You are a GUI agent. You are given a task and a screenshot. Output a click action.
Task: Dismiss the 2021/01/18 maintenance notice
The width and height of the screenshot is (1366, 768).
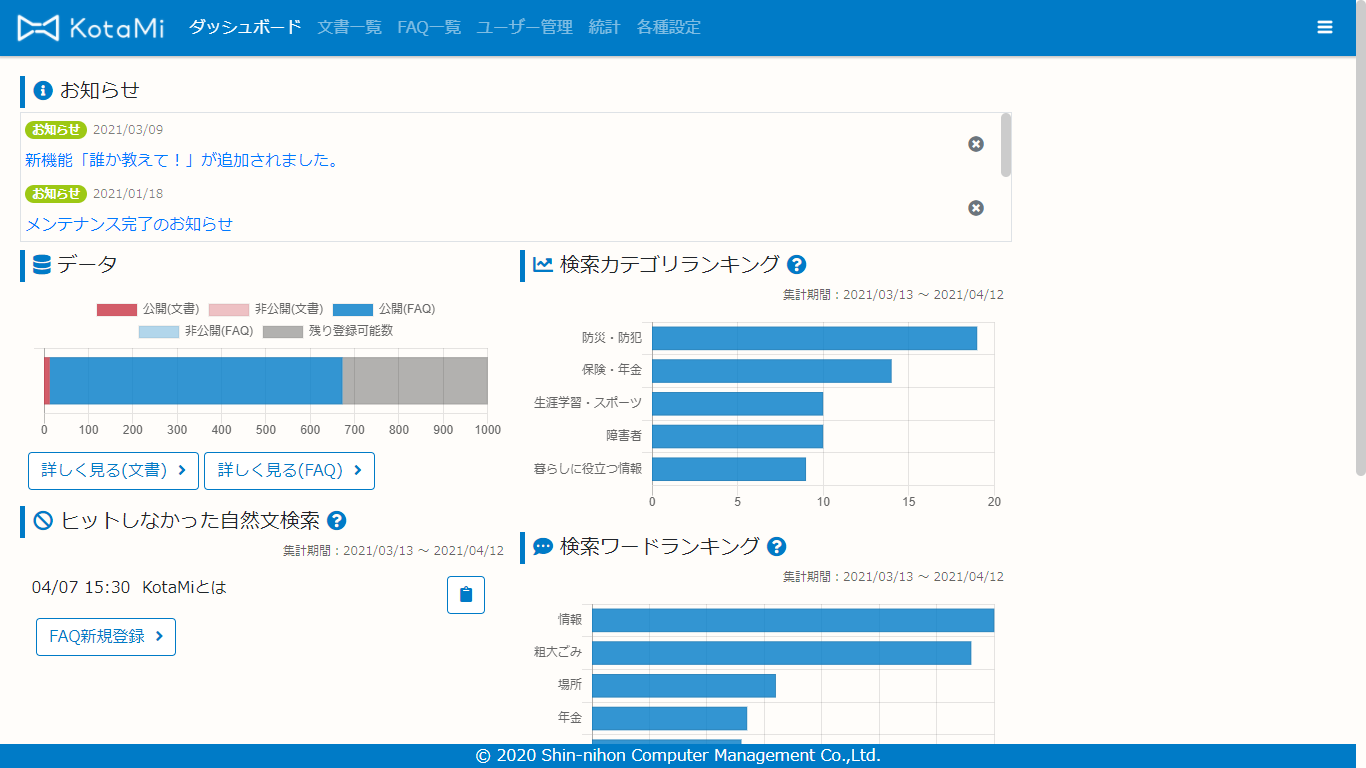pos(976,208)
